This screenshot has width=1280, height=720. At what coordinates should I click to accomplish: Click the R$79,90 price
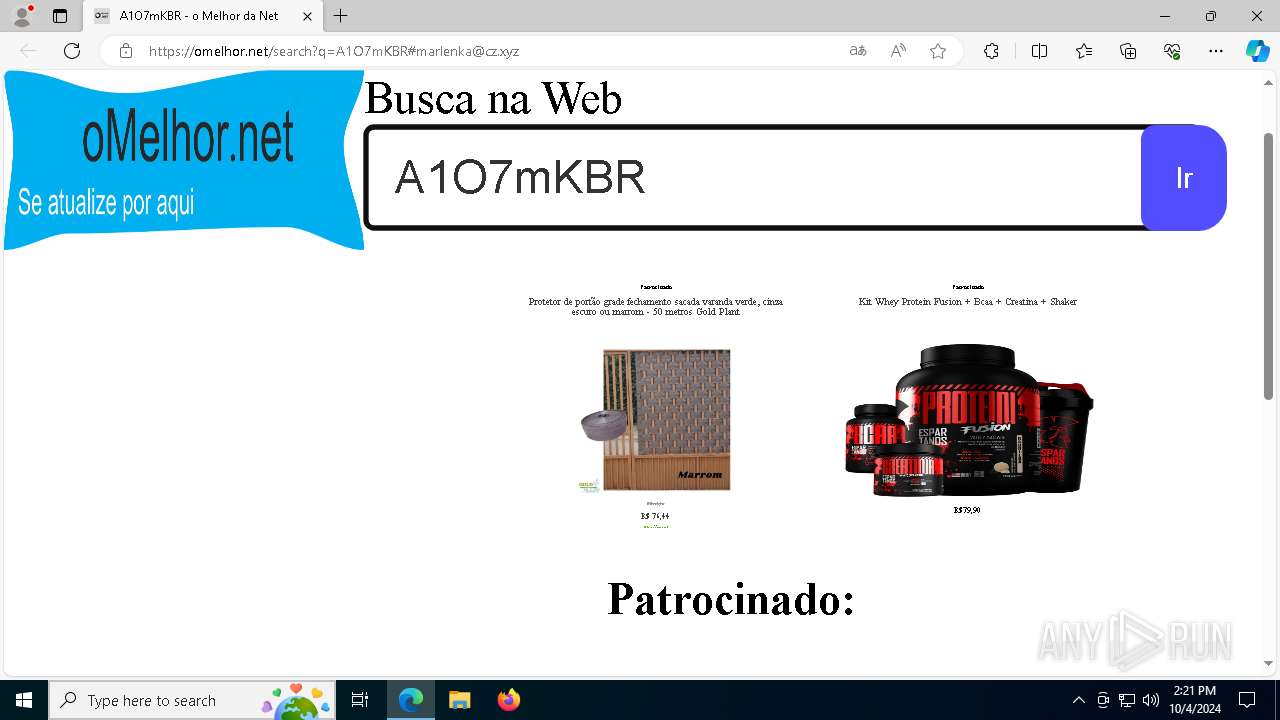click(x=967, y=510)
